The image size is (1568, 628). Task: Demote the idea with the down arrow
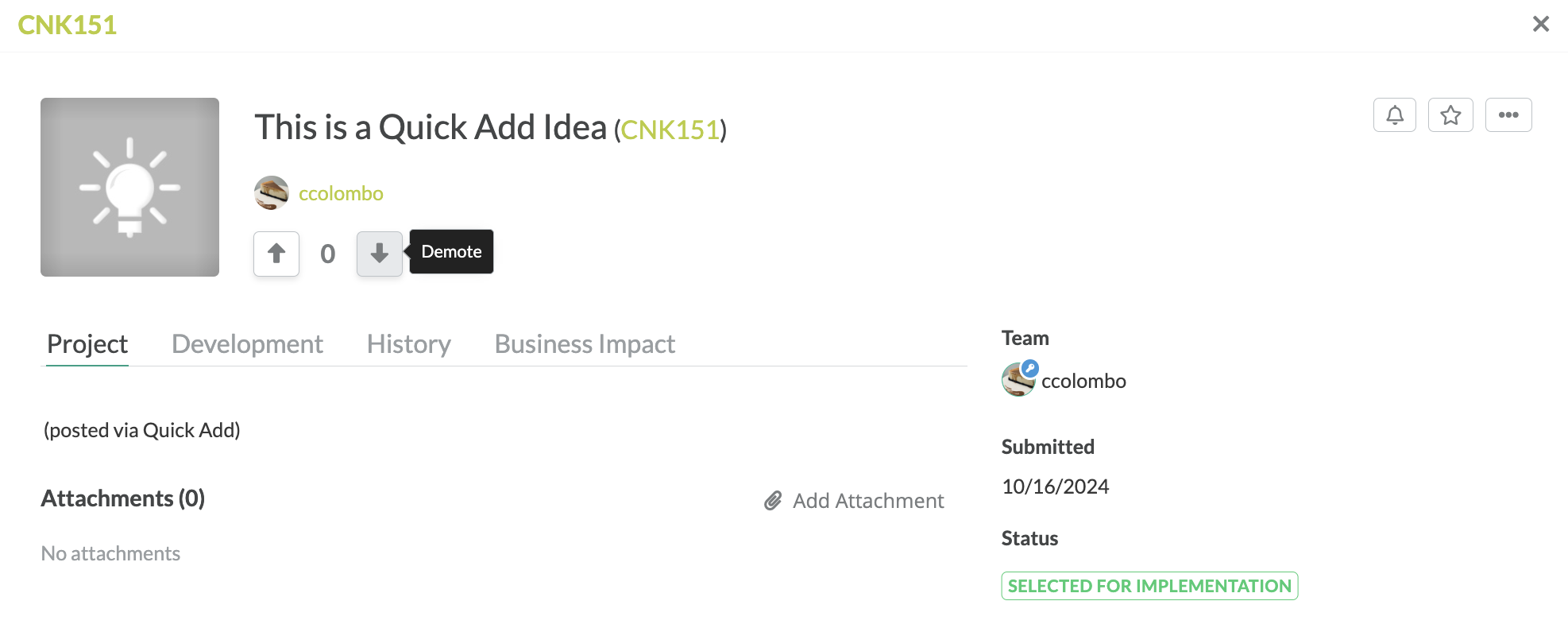380,254
